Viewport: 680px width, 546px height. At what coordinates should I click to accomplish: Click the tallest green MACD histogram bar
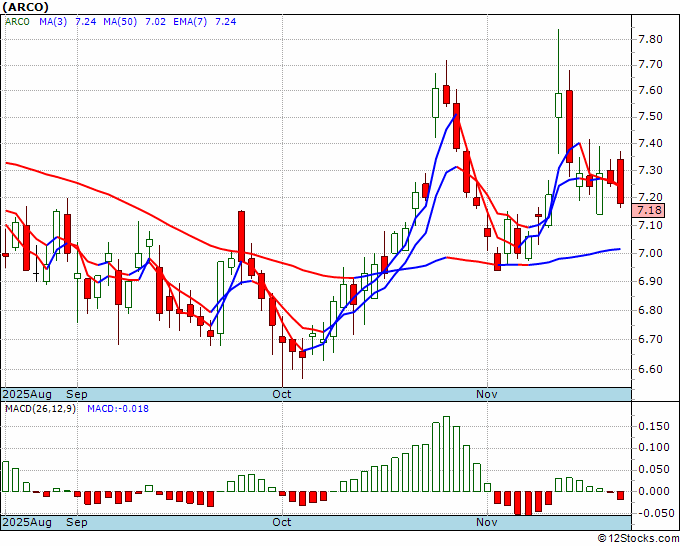pyautogui.click(x=446, y=454)
